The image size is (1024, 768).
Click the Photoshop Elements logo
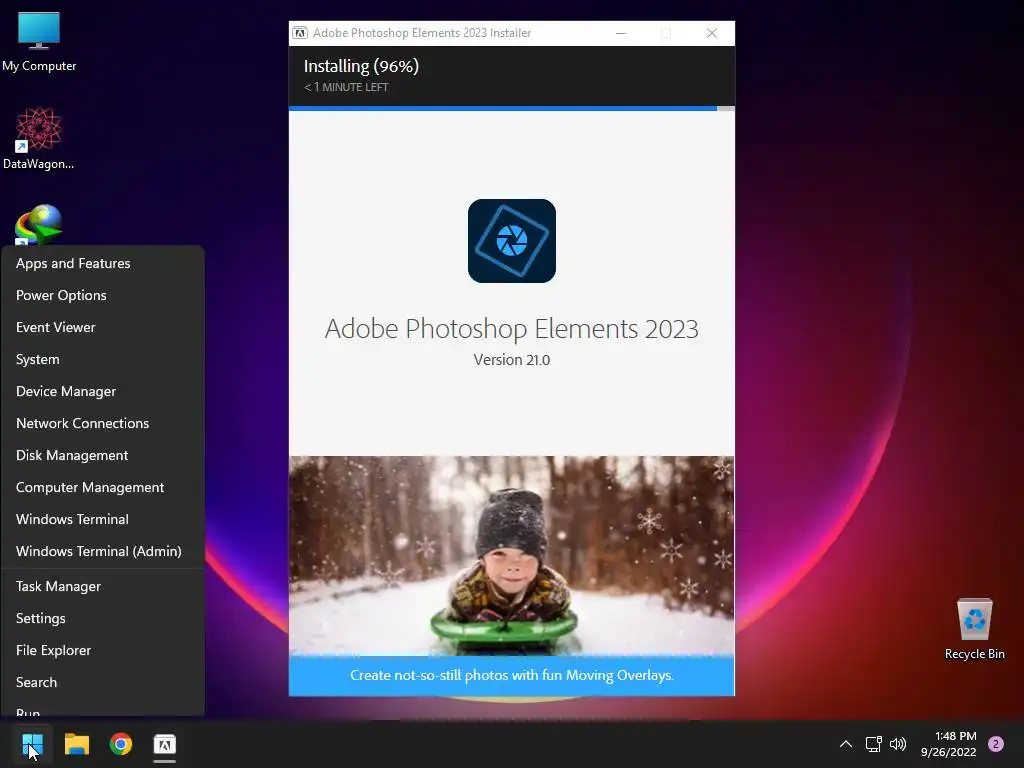pyautogui.click(x=511, y=241)
